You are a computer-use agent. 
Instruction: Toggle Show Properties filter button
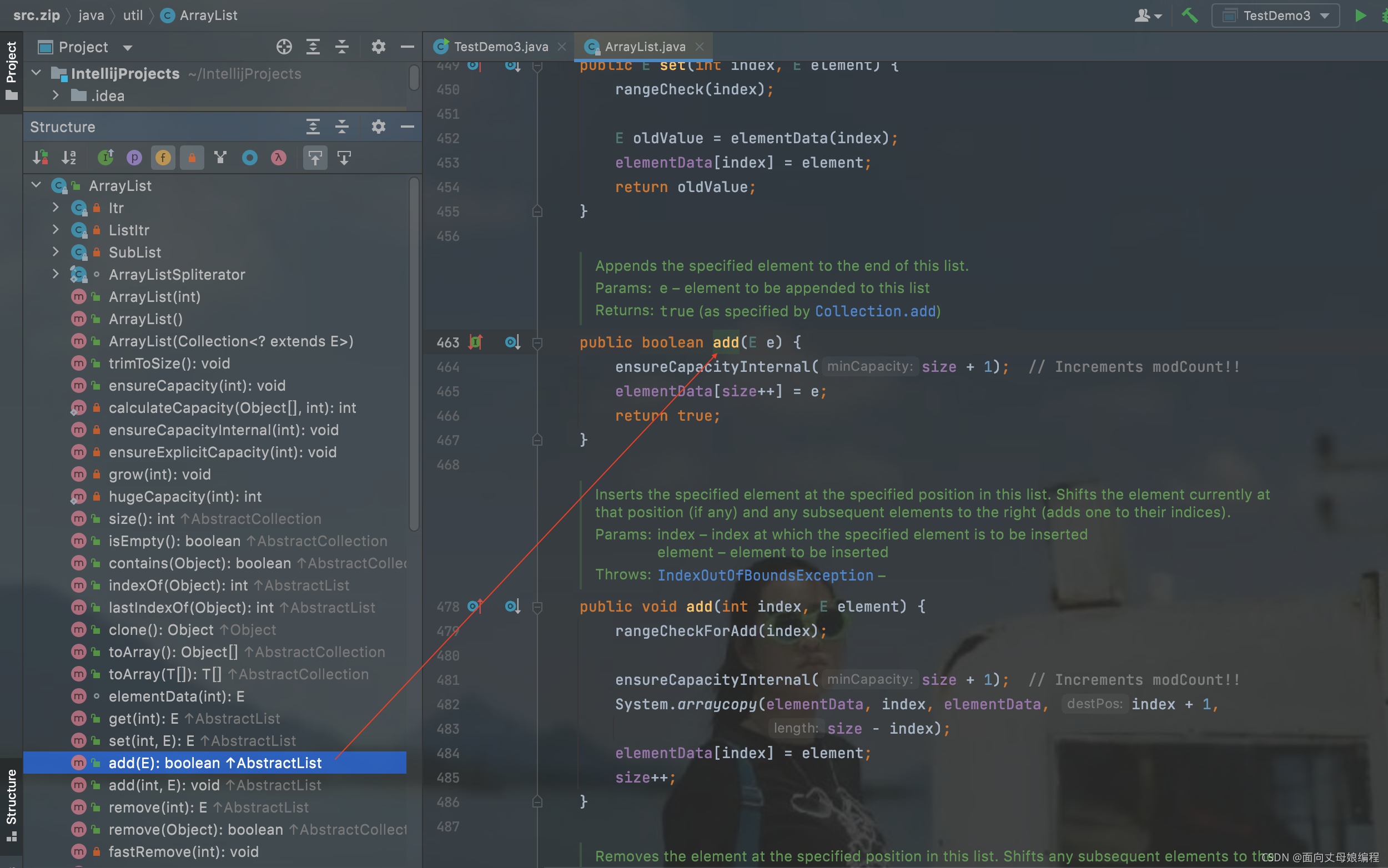tap(134, 157)
